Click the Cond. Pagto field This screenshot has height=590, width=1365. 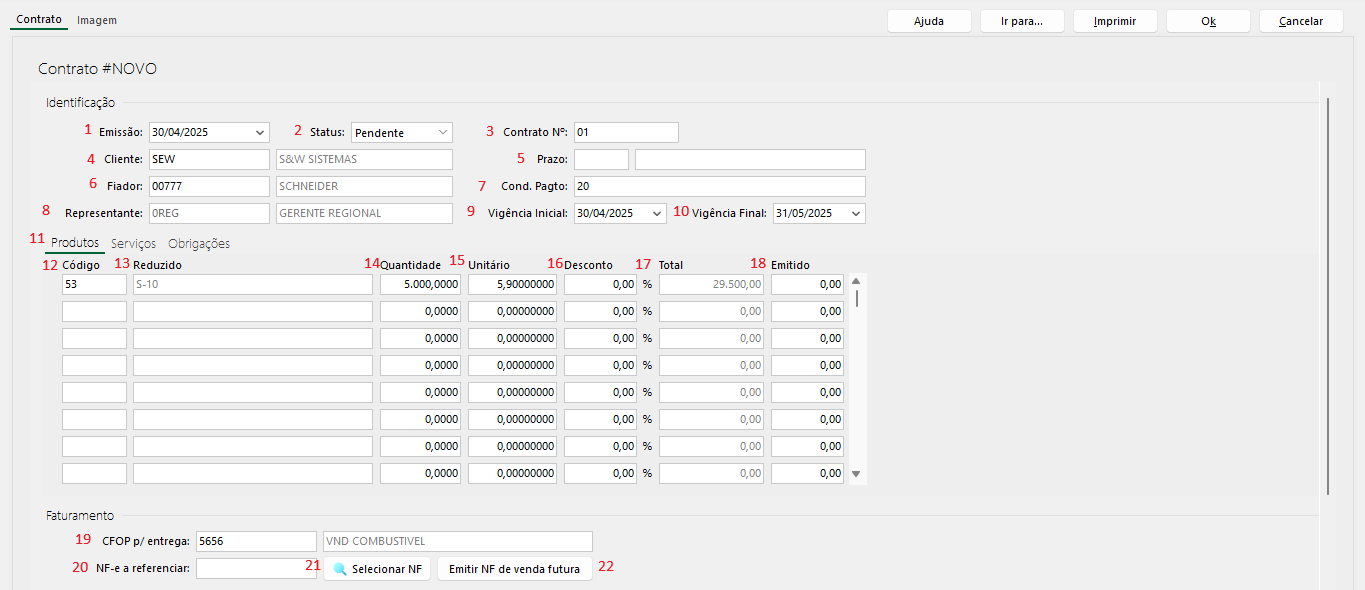pyautogui.click(x=719, y=187)
